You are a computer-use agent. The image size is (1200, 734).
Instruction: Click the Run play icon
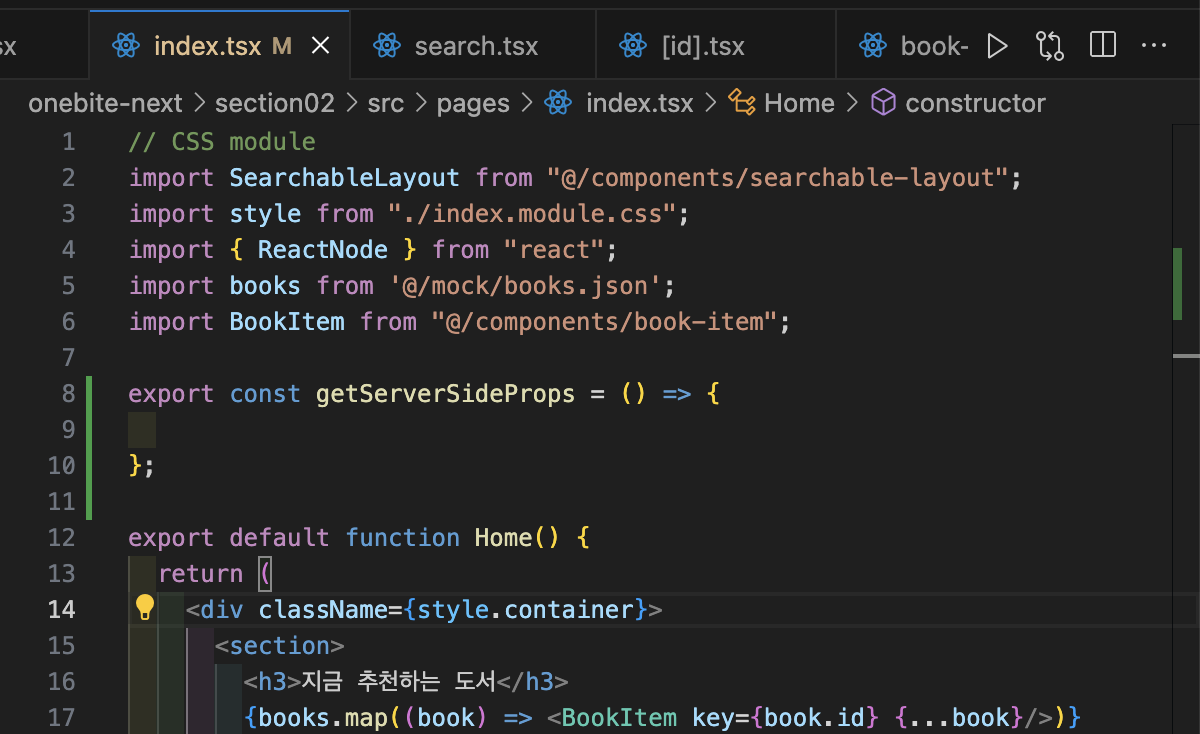(x=997, y=46)
